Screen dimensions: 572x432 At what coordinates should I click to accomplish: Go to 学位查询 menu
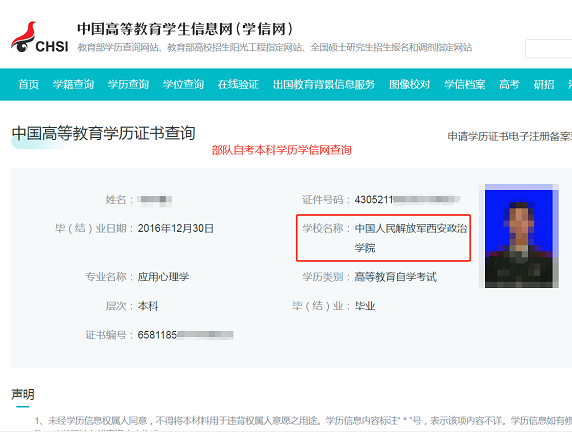pyautogui.click(x=183, y=84)
